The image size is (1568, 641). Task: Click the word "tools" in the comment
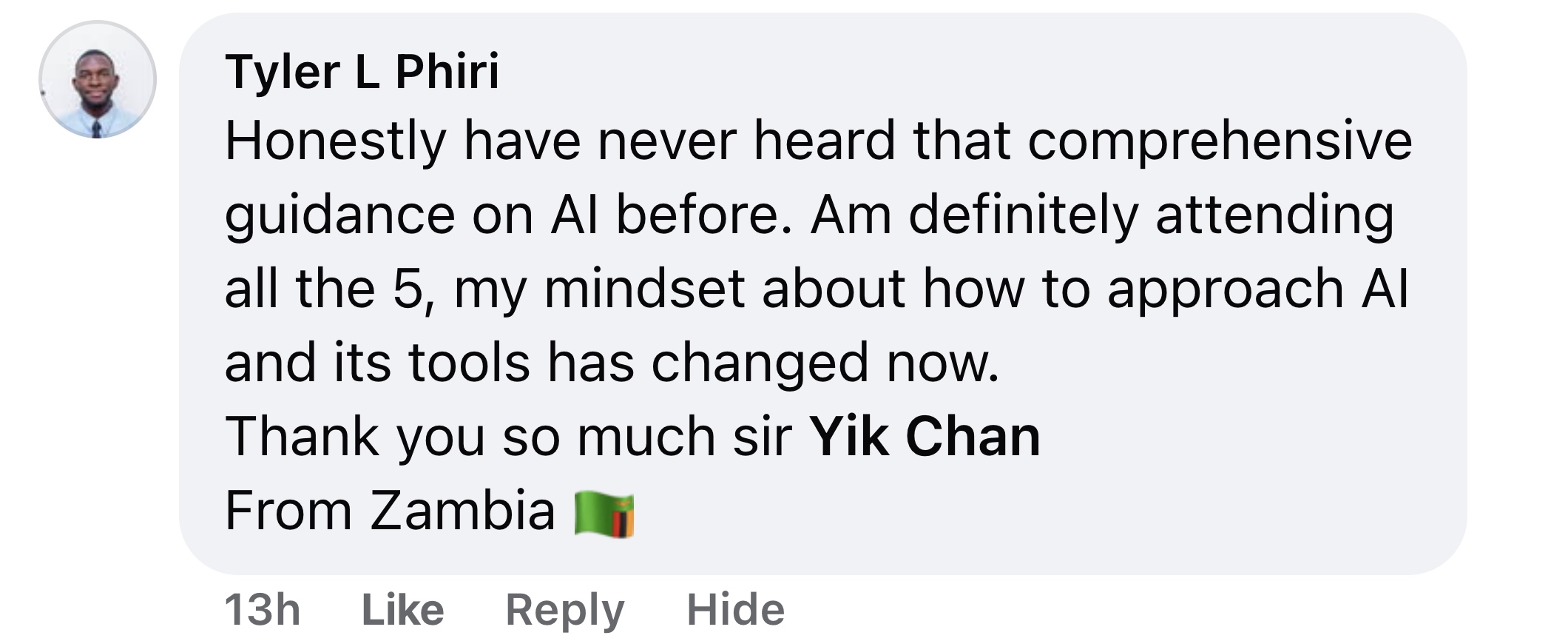point(469,363)
